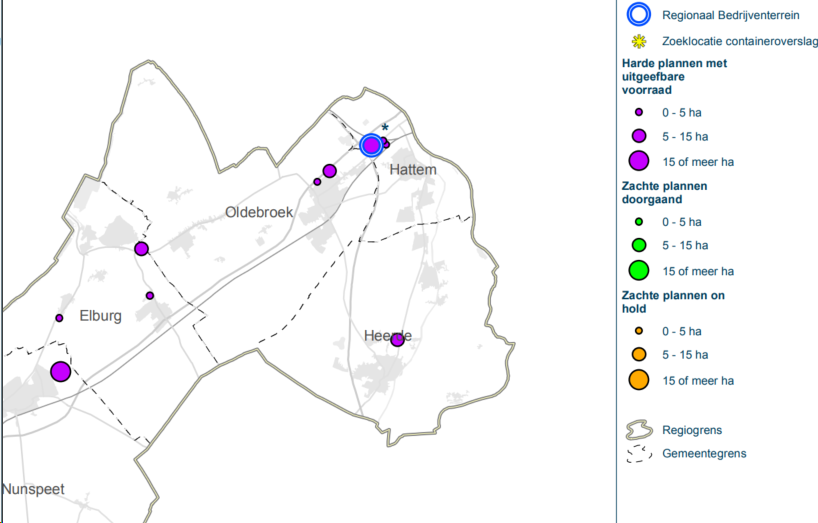Viewport: 818px width, 523px height.
Task: Click the blue-ringed Regionaal Bedrijventerrein marker near Hattem
Action: [371, 145]
